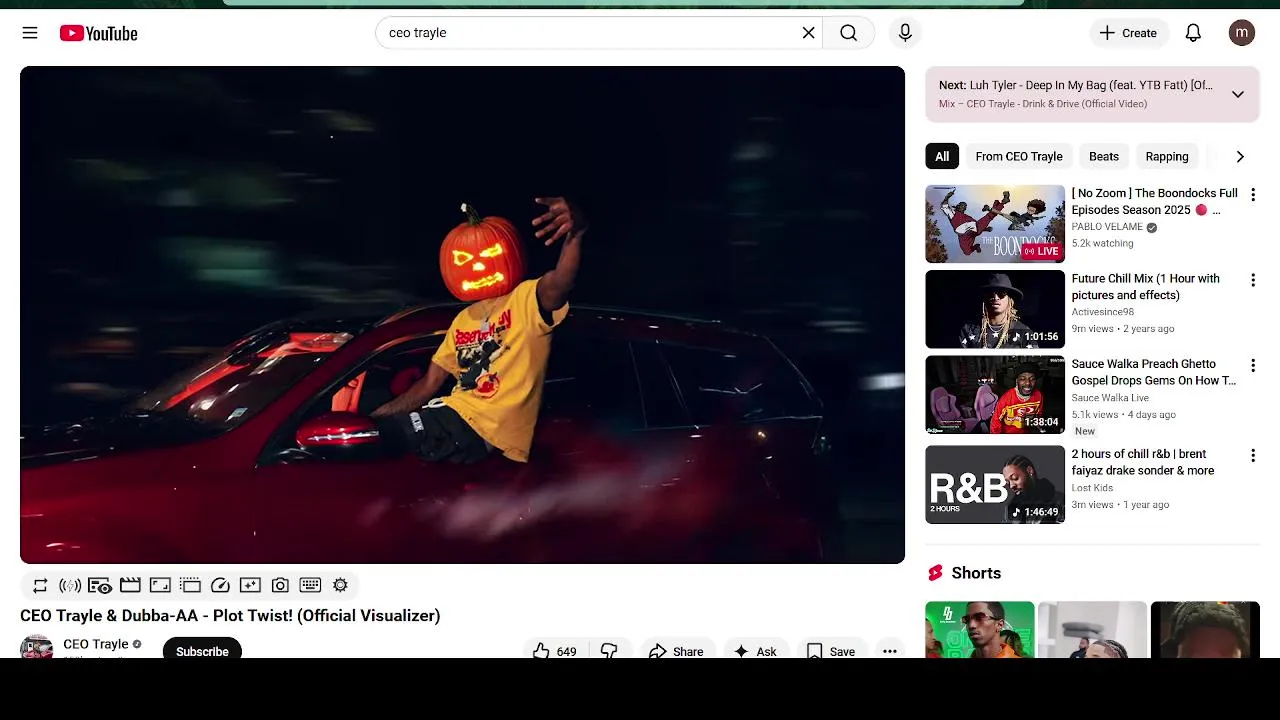The height and width of the screenshot is (720, 1280).
Task: Toggle the resize player icon
Action: point(160,585)
